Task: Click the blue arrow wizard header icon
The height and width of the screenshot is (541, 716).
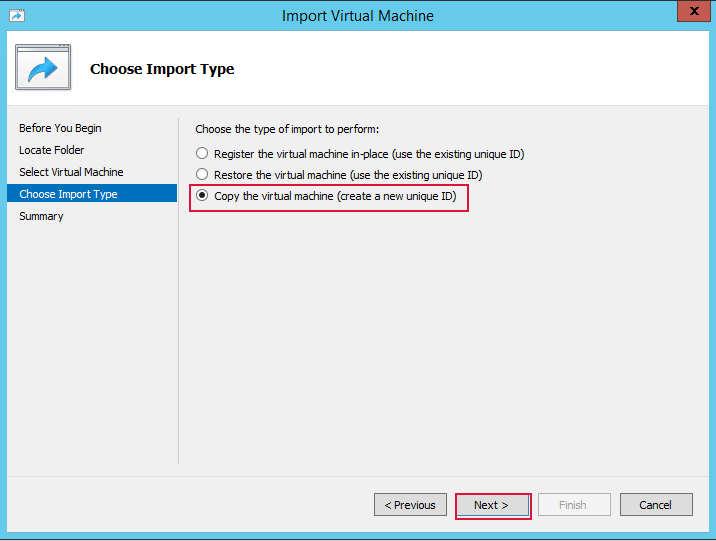Action: pos(43,68)
